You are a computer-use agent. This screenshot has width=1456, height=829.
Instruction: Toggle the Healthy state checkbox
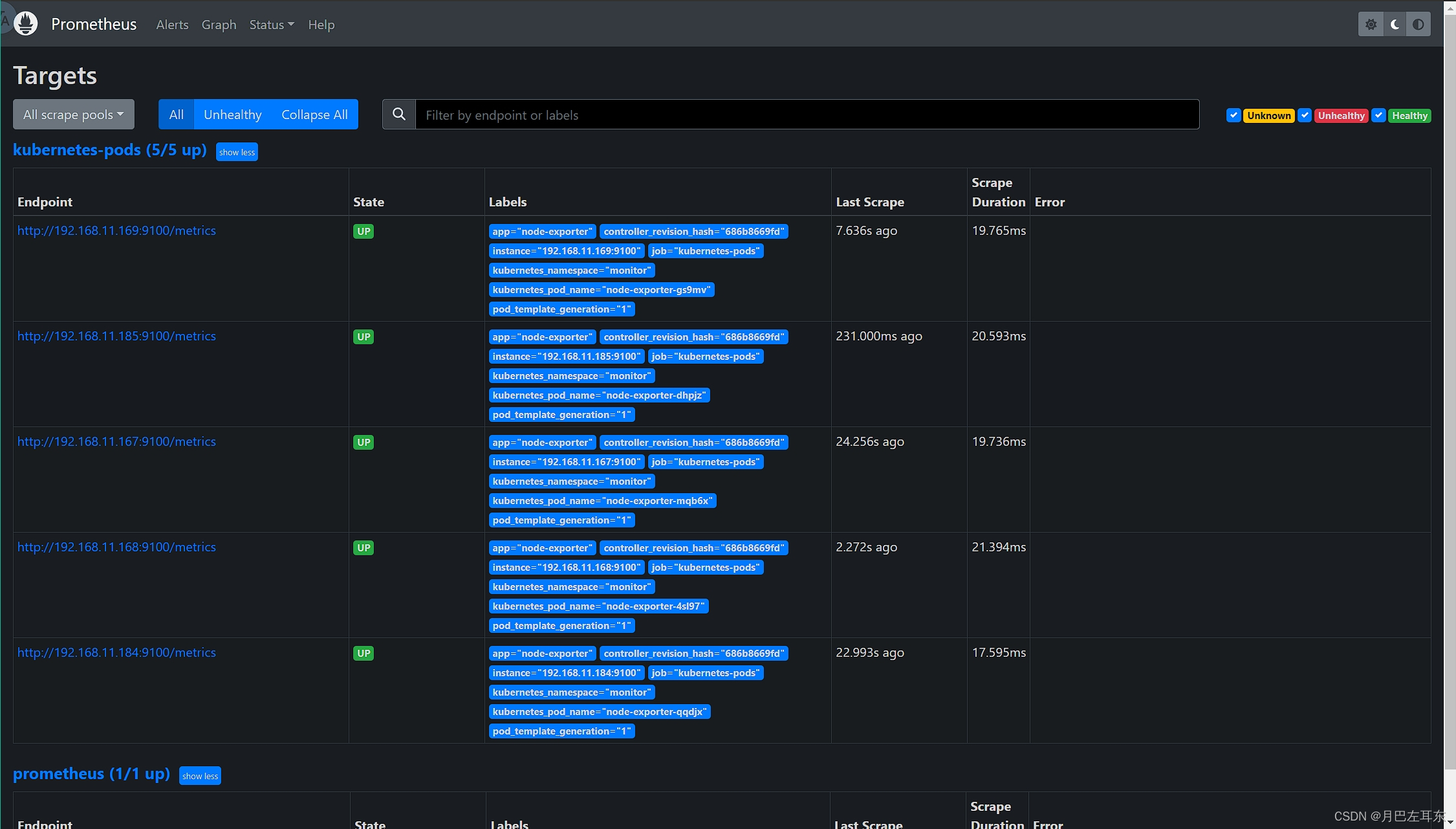coord(1378,115)
